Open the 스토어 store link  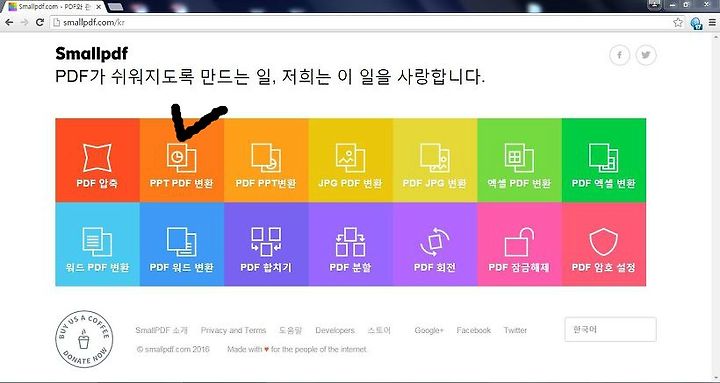[379, 330]
